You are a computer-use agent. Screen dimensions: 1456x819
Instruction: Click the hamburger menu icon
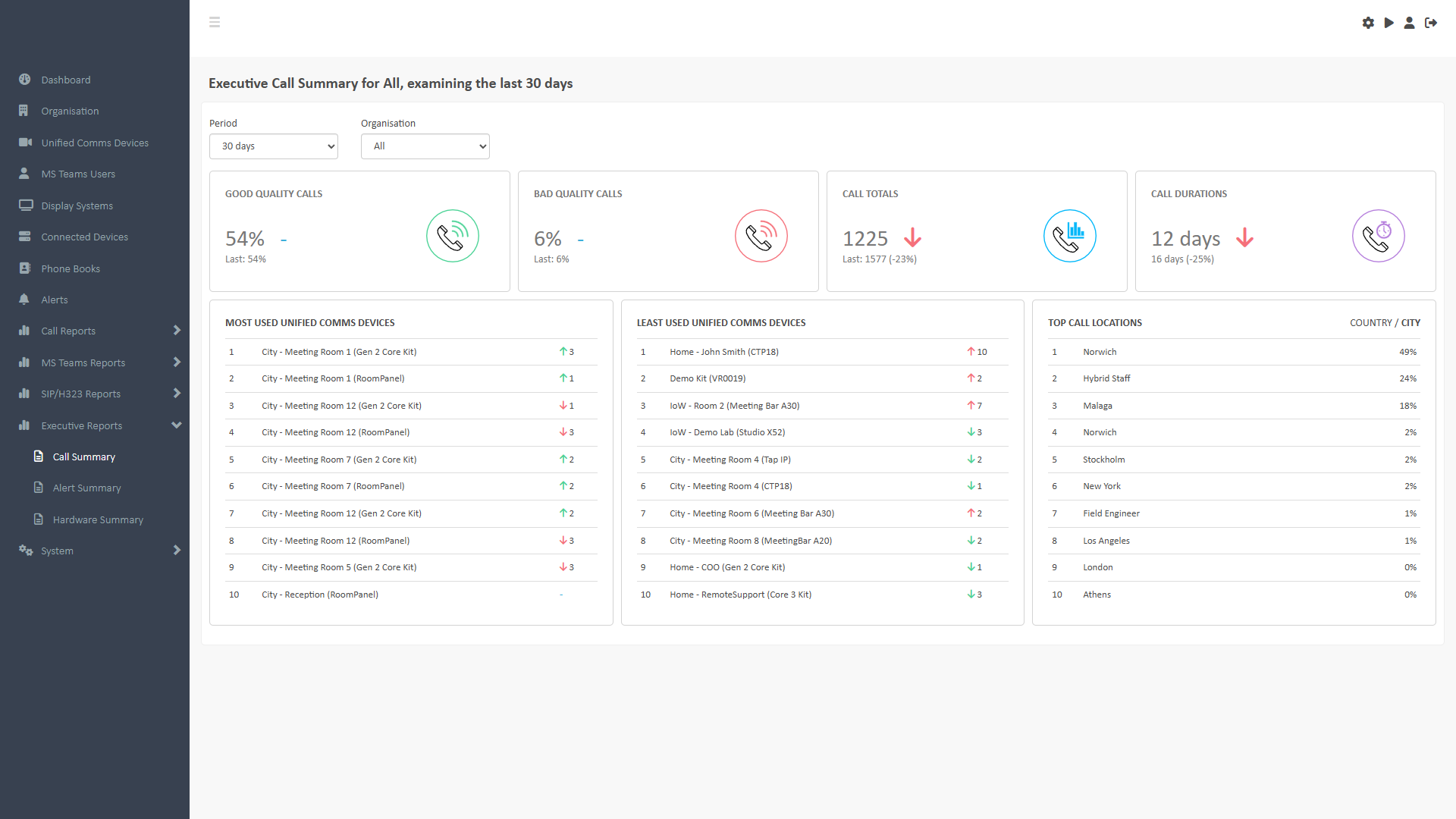215,22
